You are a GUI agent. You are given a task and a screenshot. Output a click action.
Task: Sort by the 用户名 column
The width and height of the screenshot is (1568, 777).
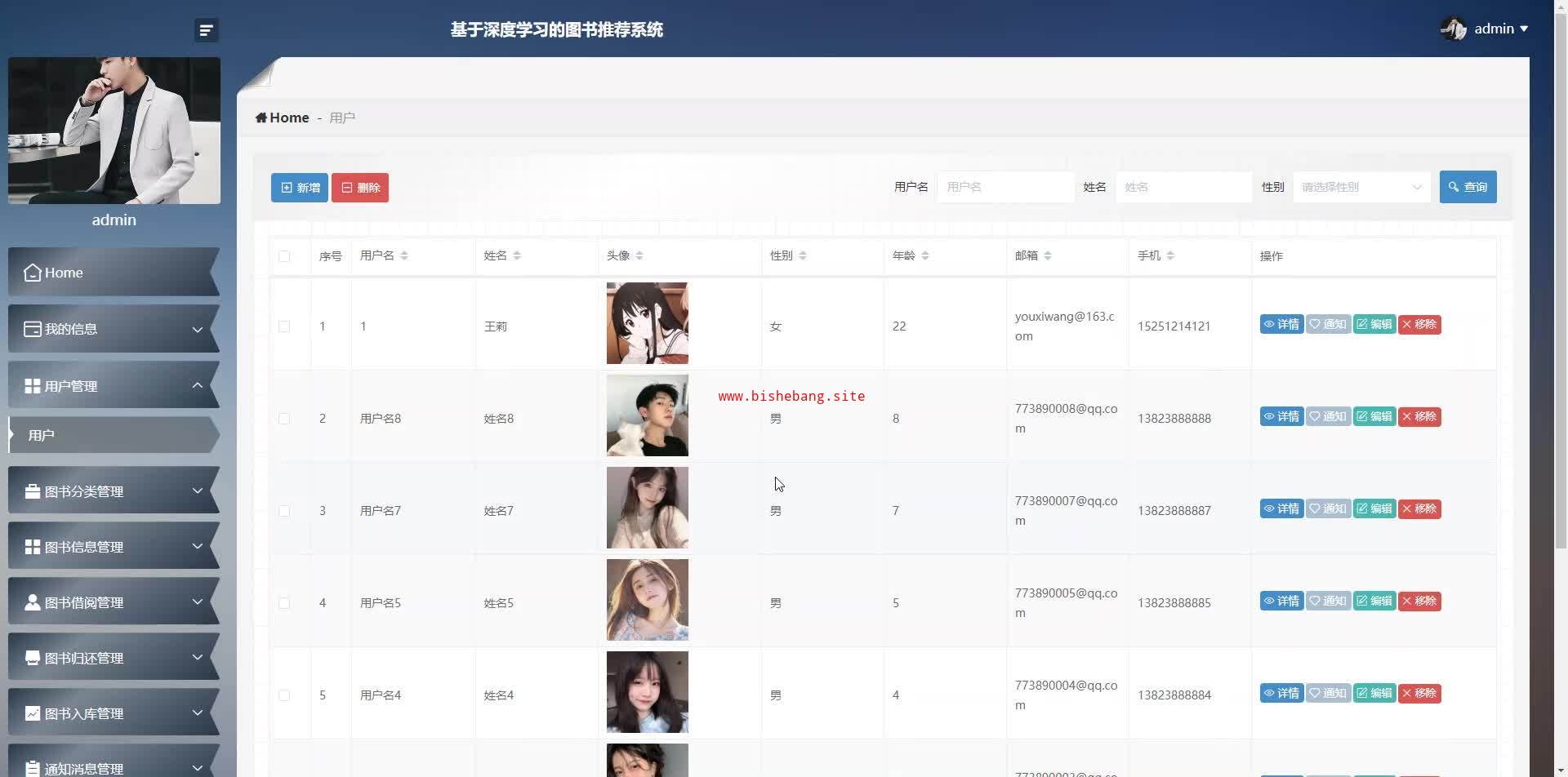coord(404,256)
